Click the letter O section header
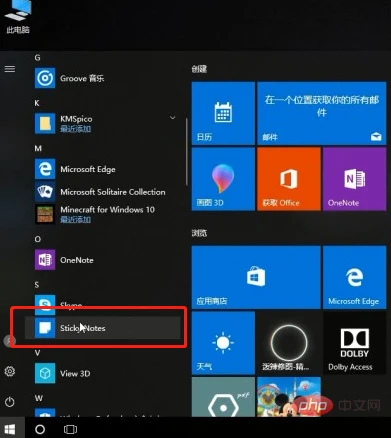This screenshot has width=391, height=438. tap(38, 239)
